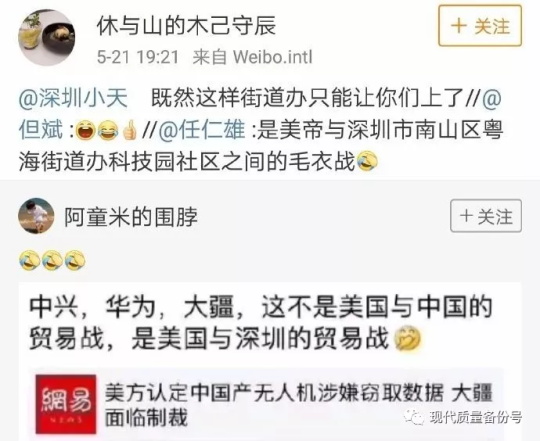Viewport: 540px width, 441px height.
Task: Click the username 阿童米的围脖
Action: pyautogui.click(x=131, y=217)
